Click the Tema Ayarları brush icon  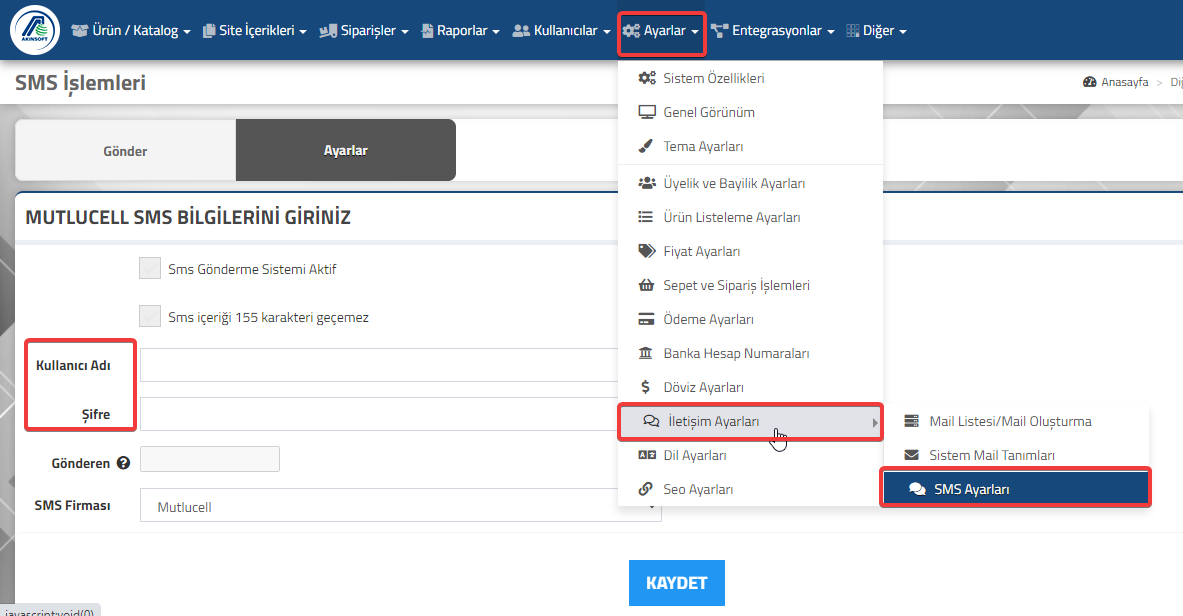point(646,146)
